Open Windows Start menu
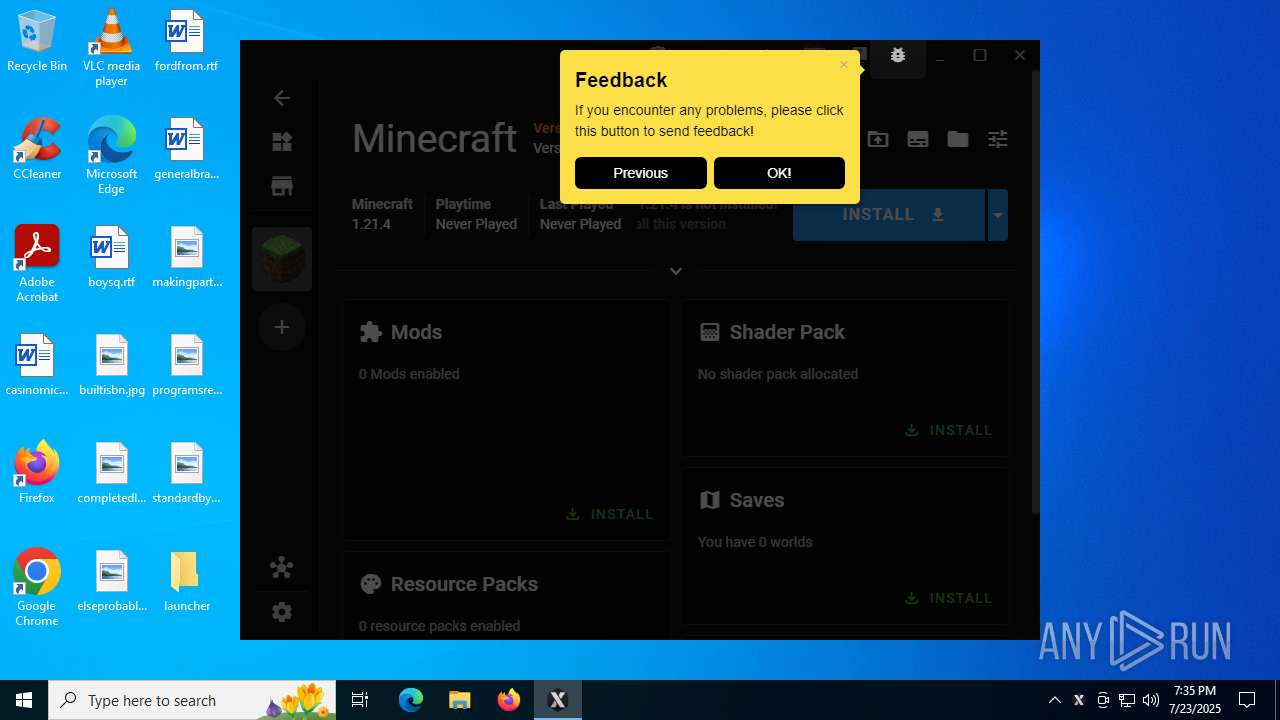The width and height of the screenshot is (1280, 720). pos(24,700)
